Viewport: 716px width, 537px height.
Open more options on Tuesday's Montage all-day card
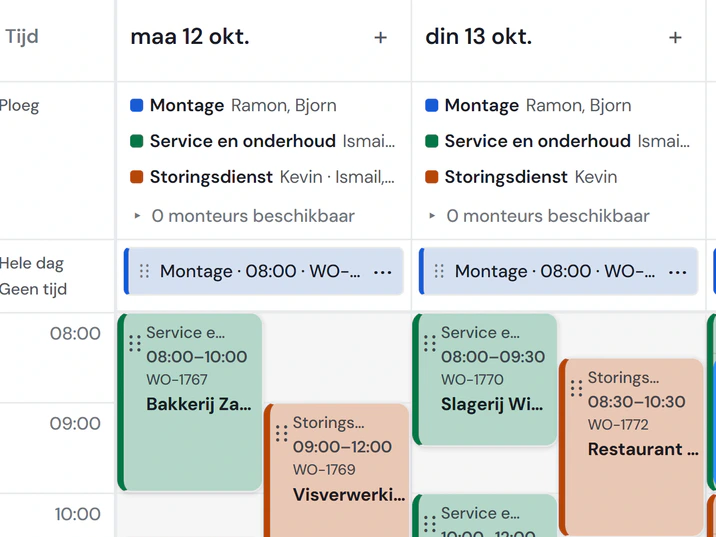point(677,272)
